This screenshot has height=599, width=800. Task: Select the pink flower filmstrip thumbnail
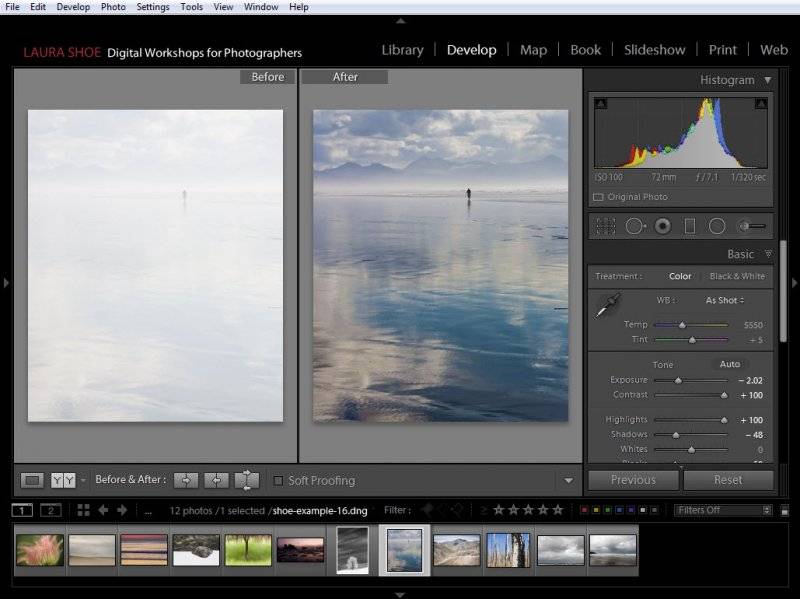point(40,550)
